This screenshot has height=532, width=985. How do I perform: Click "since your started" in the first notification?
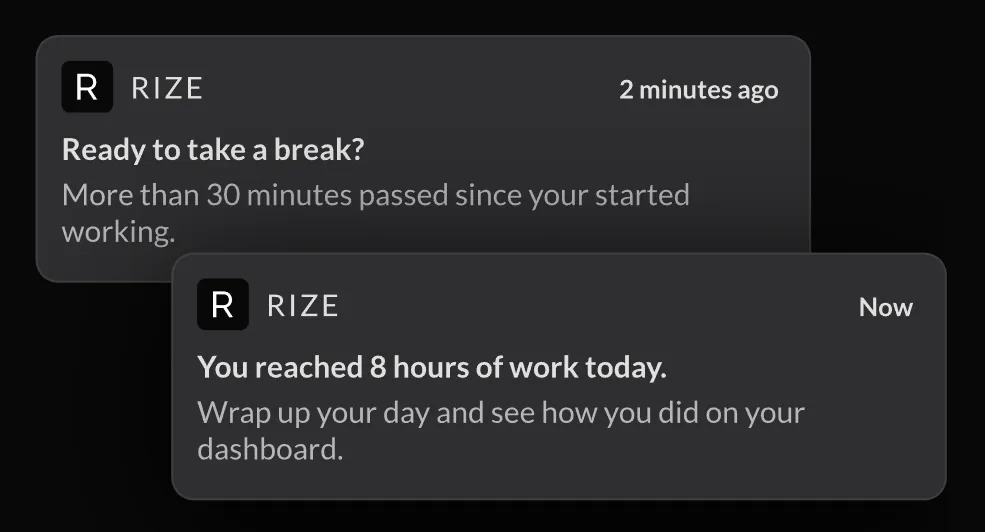coord(572,196)
